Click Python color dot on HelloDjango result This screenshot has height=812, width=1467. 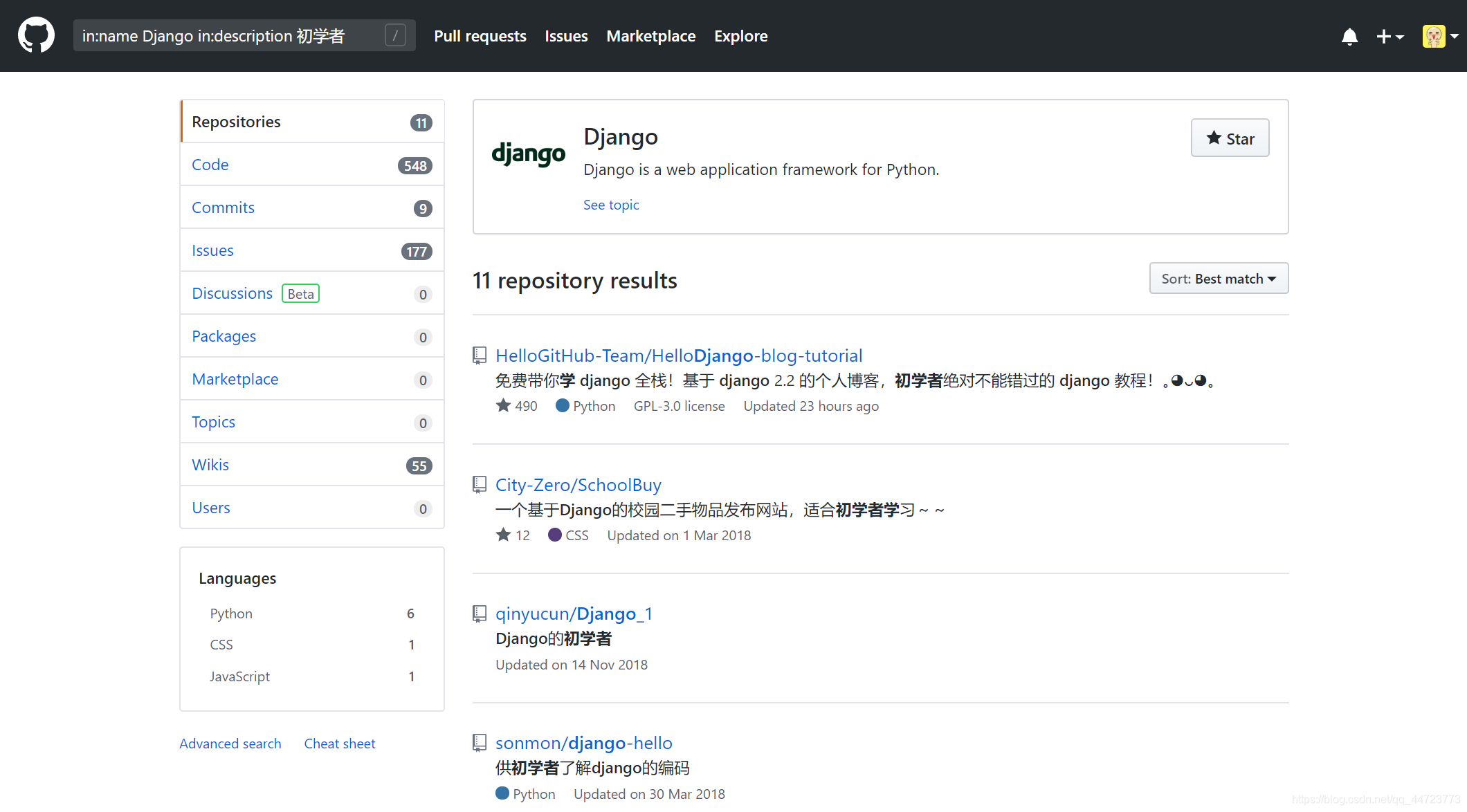563,405
